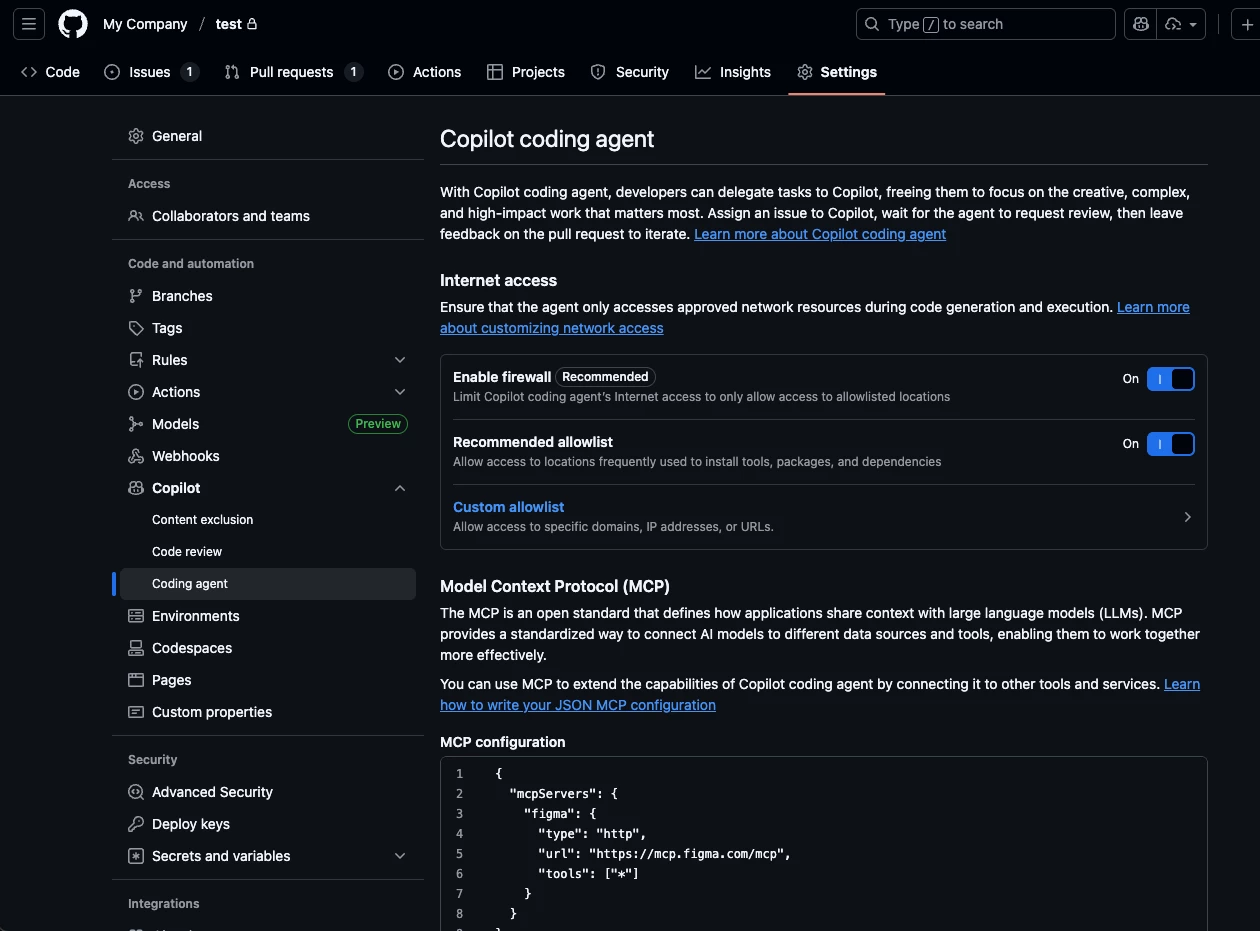This screenshot has width=1260, height=931.
Task: Expand the Rules section chevron
Action: click(400, 360)
